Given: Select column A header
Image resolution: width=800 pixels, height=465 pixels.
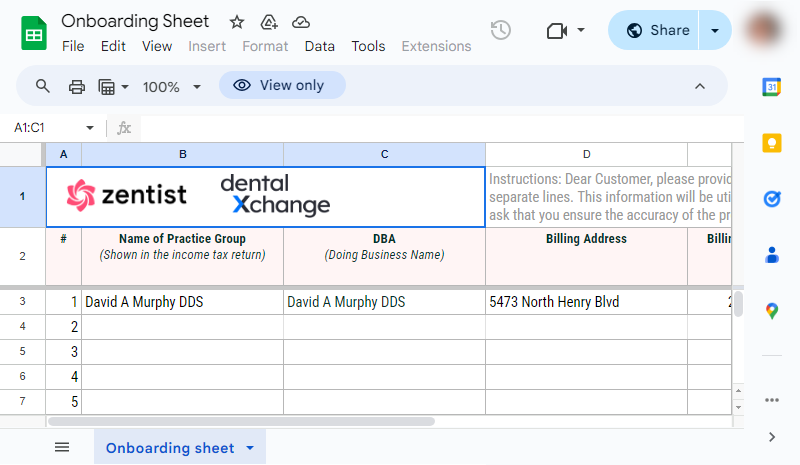Looking at the screenshot, I should pos(63,154).
